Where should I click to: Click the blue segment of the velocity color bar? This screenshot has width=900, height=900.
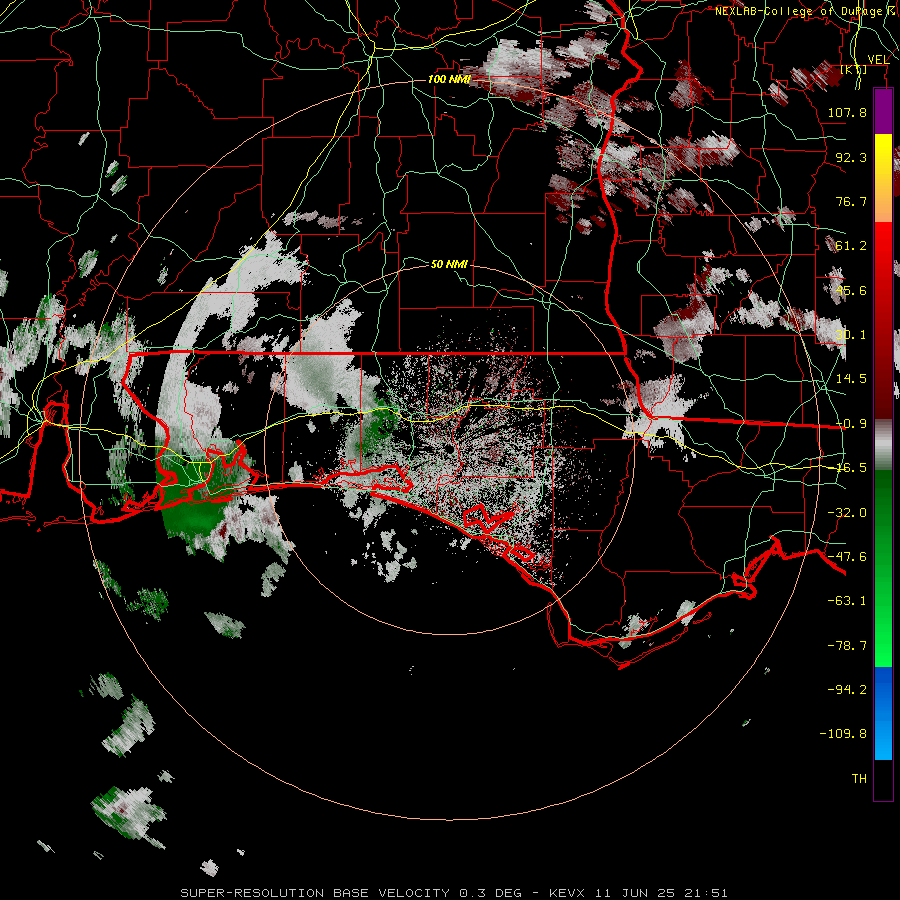[x=883, y=713]
